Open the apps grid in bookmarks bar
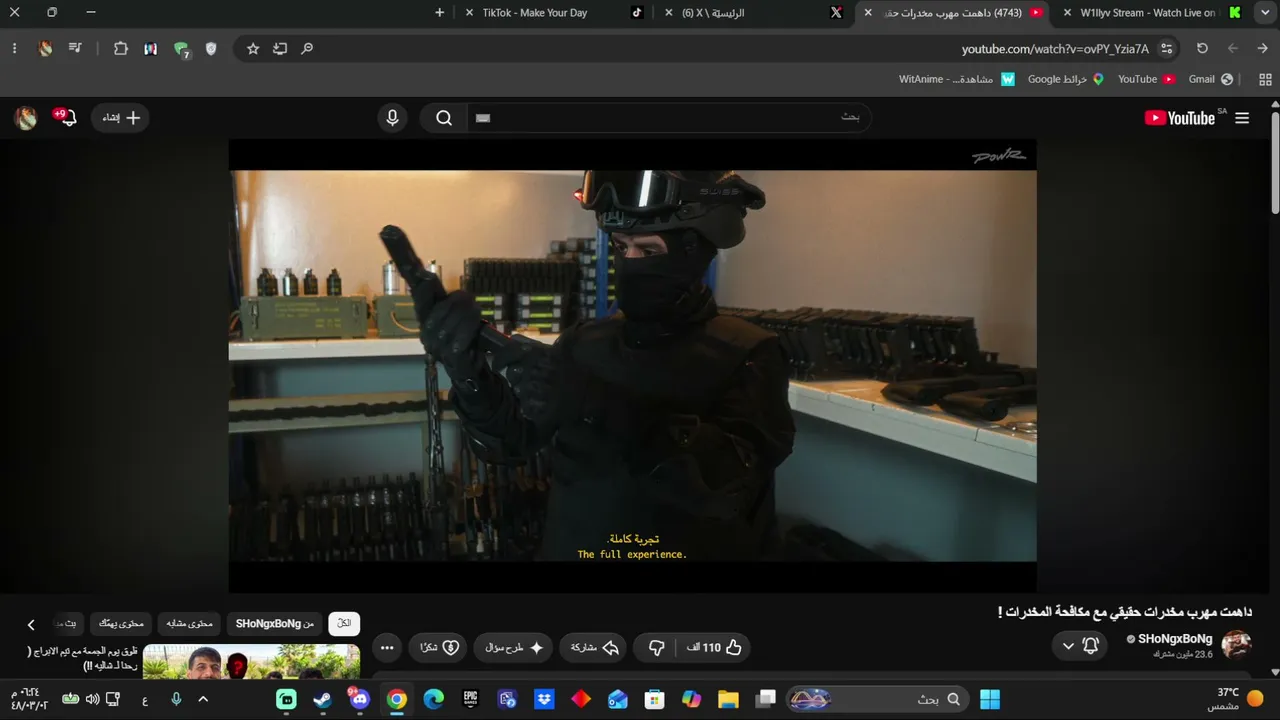This screenshot has height=720, width=1280. pos(1266,79)
